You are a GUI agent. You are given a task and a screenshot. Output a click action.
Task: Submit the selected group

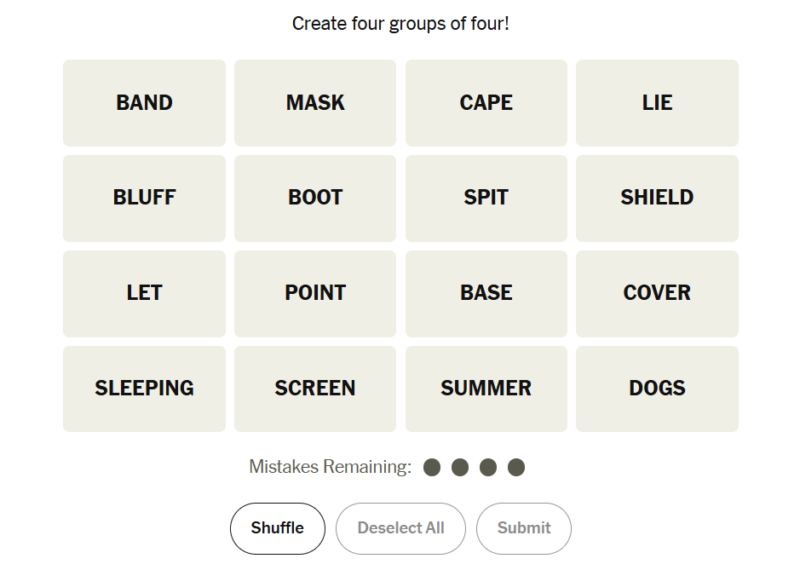(x=524, y=528)
